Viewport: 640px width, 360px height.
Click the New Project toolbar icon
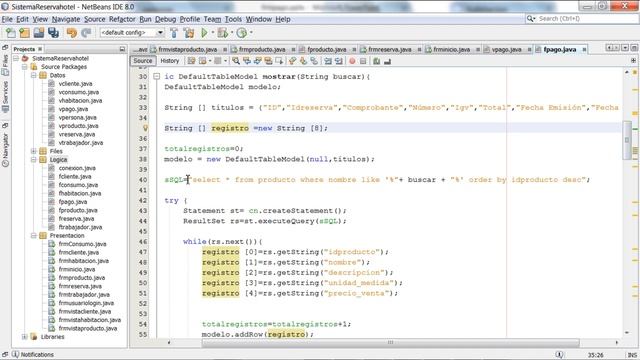click(24, 33)
